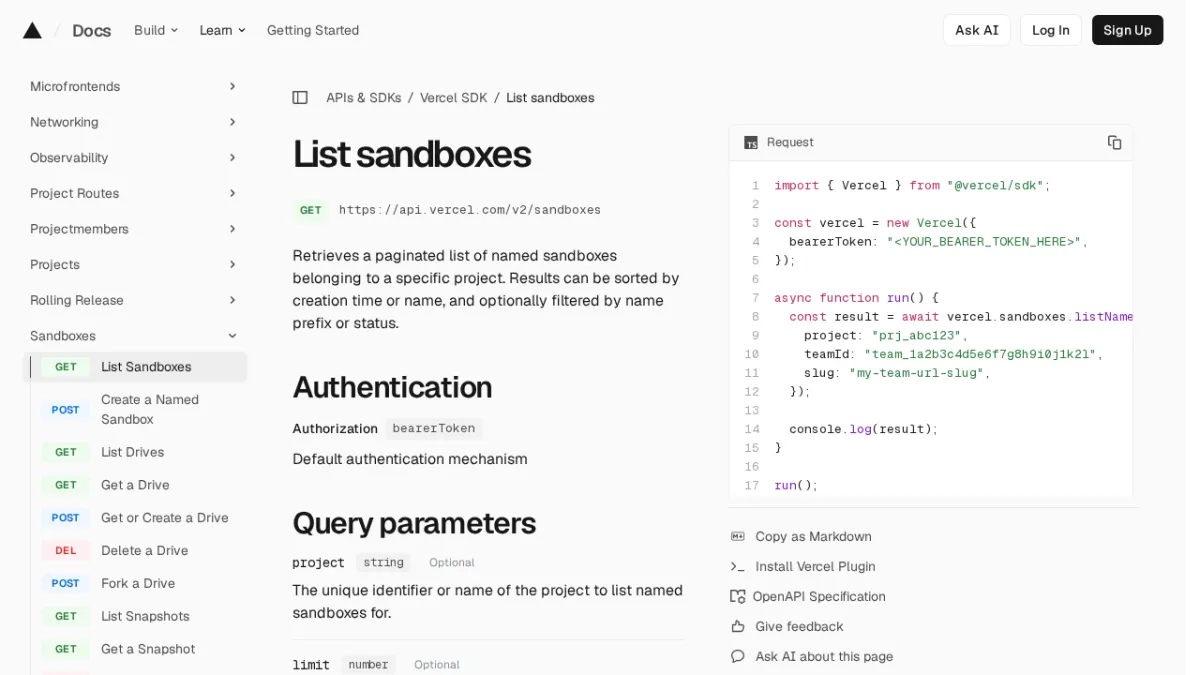The height and width of the screenshot is (675, 1200).
Task: Click the Give feedback thumbs-up icon
Action: pos(738,627)
